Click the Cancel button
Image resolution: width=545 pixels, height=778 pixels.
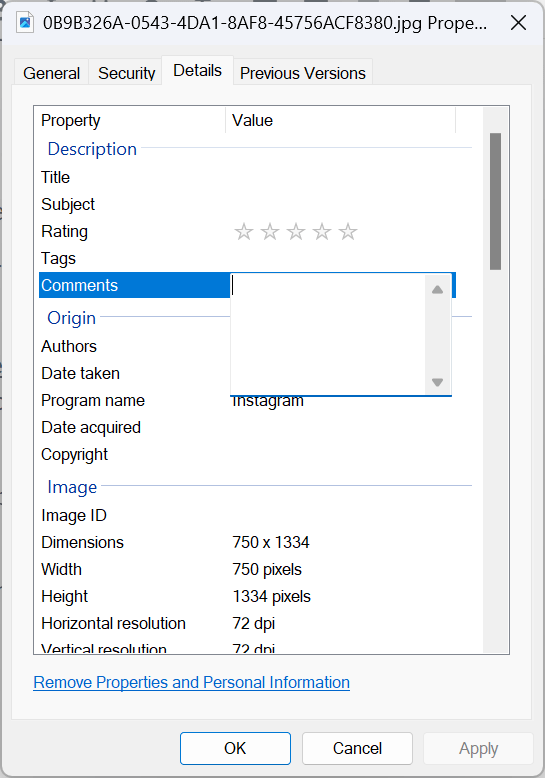pyautogui.click(x=357, y=748)
